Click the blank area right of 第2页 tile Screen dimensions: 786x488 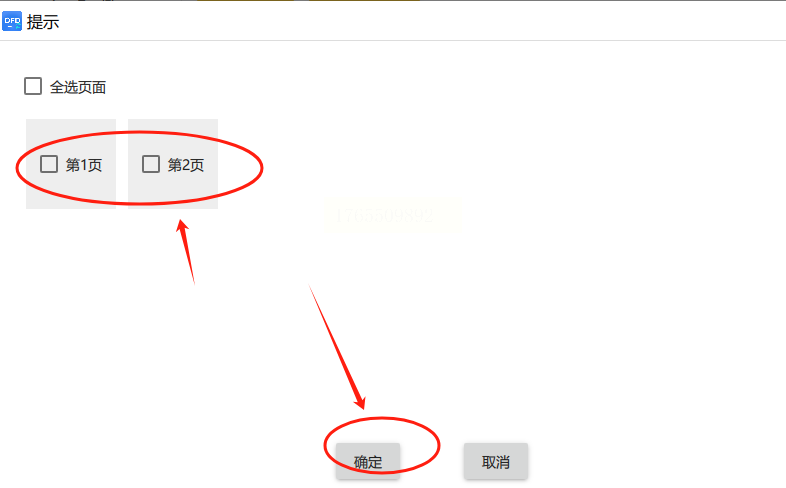(x=501, y=164)
